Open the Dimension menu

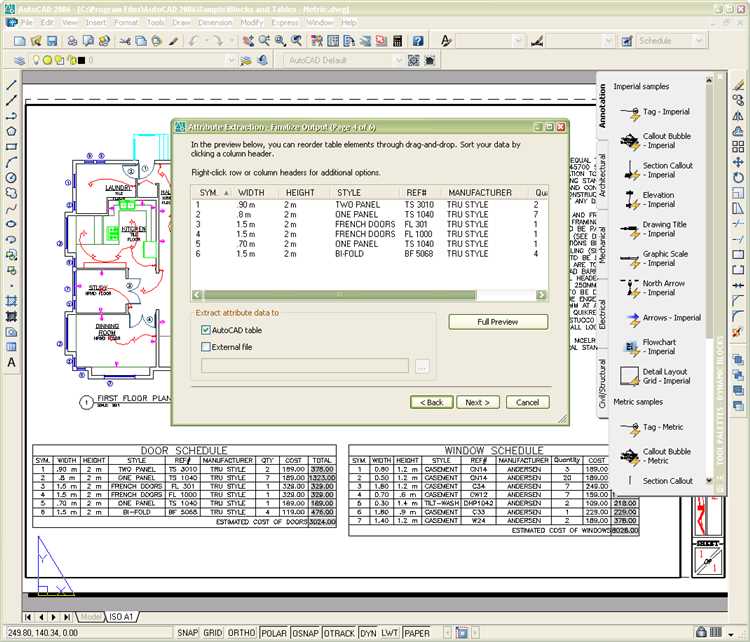[215, 22]
